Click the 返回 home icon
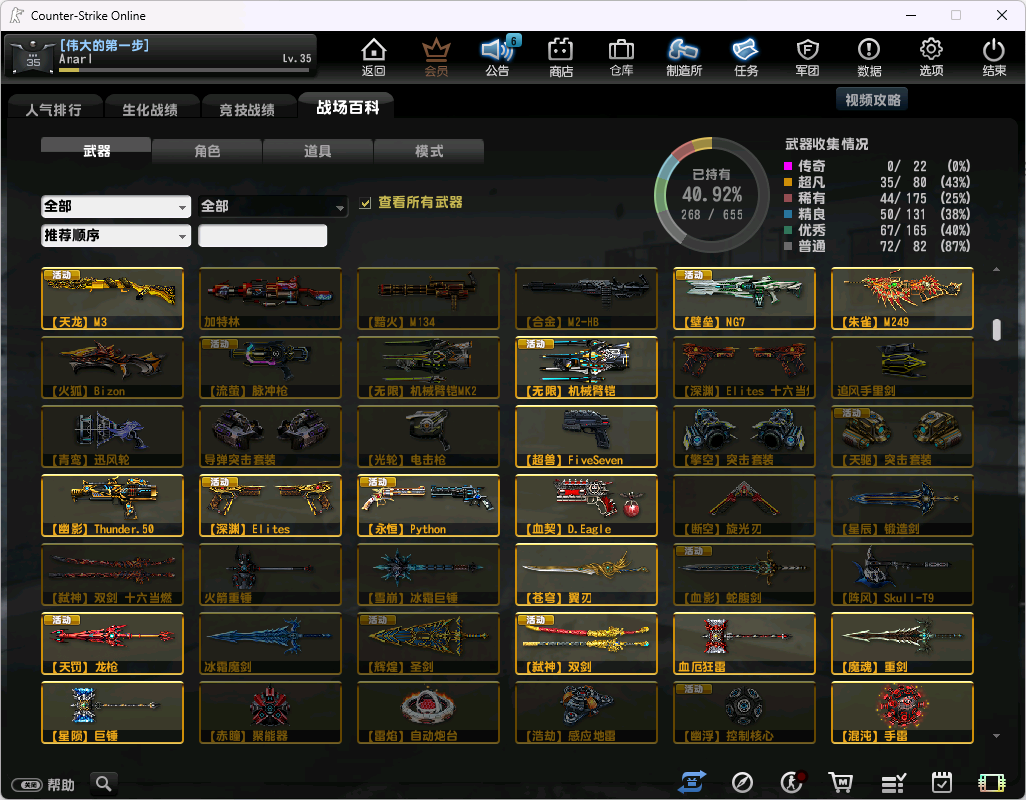 point(374,57)
